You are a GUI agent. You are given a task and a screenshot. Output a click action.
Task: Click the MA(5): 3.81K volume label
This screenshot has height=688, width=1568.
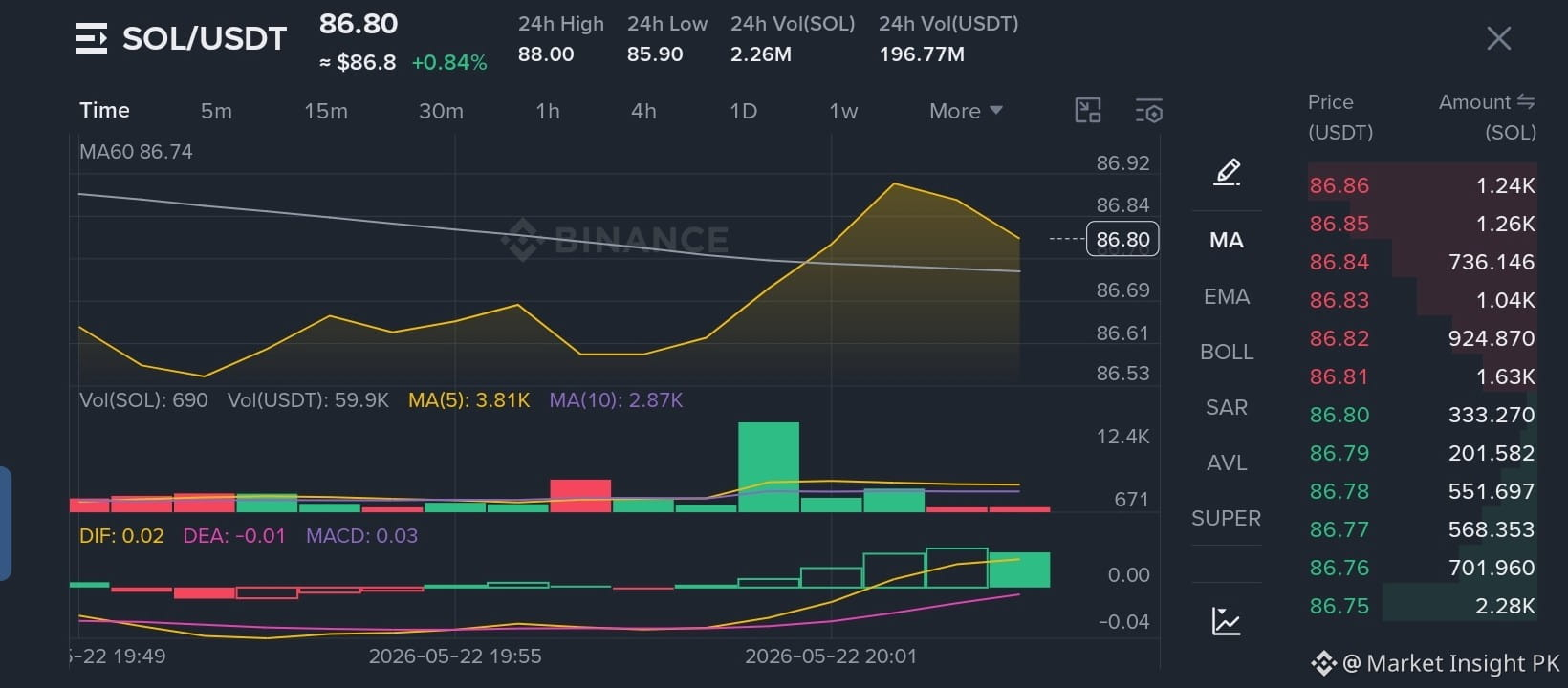468,400
